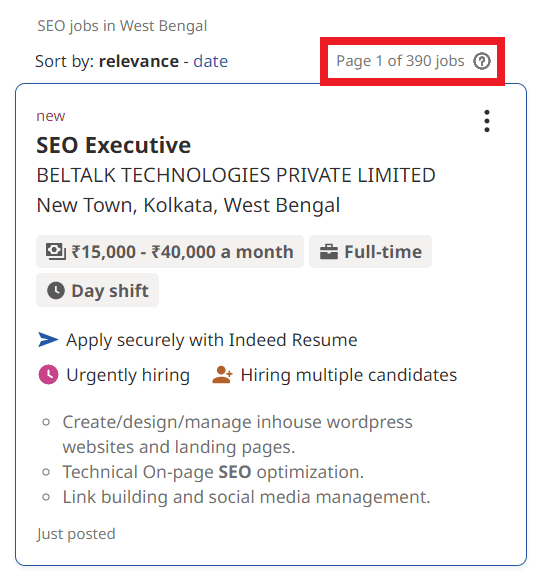The width and height of the screenshot is (546, 575).
Task: Open the three-dot job options menu
Action: (486, 121)
